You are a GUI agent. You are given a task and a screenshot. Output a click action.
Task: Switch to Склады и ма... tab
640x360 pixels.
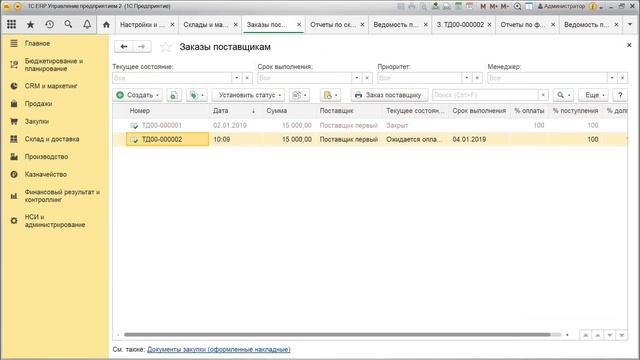click(x=205, y=24)
